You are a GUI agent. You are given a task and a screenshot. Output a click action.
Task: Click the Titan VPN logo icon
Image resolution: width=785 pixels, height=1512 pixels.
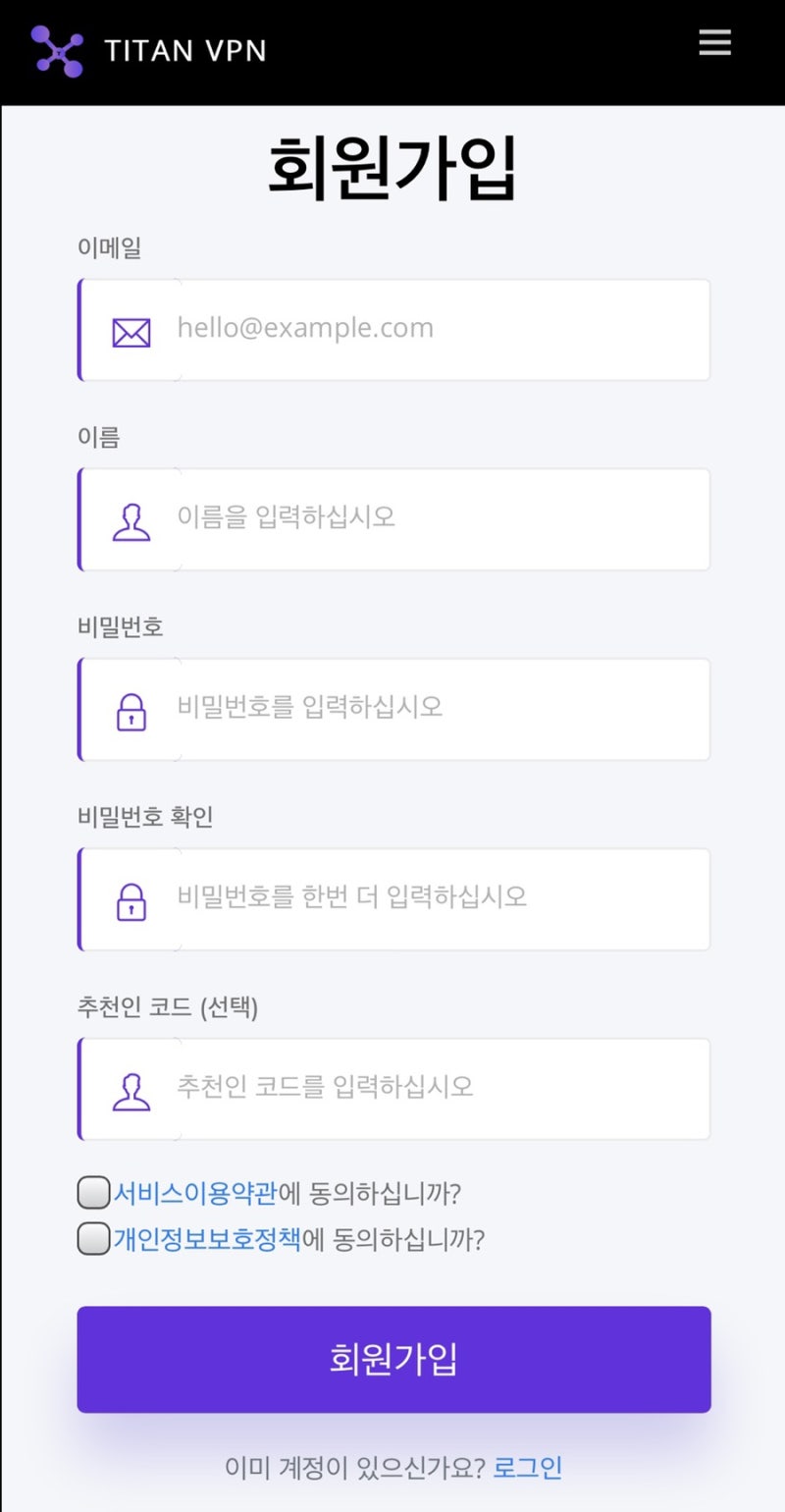(57, 51)
